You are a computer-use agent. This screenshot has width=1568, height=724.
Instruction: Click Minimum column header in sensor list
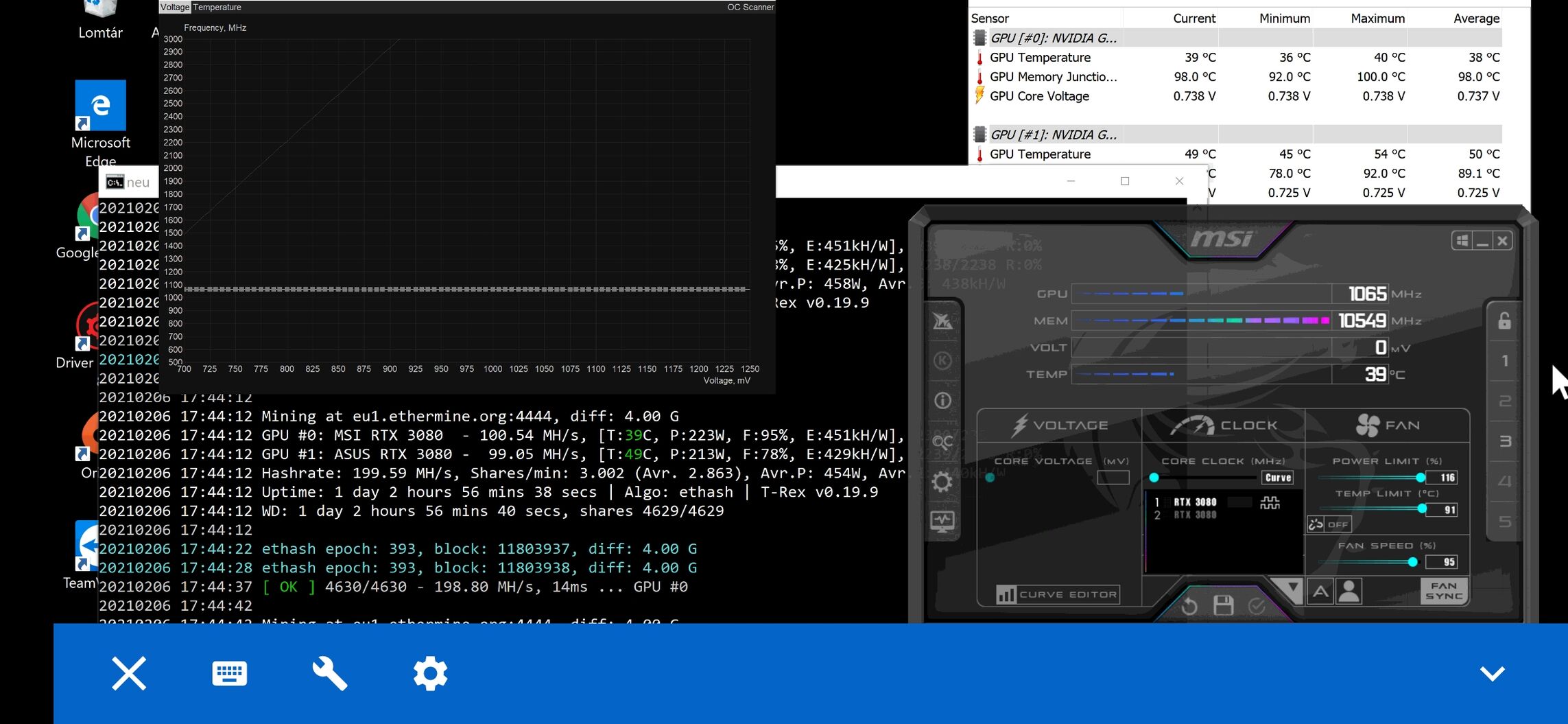(1284, 19)
